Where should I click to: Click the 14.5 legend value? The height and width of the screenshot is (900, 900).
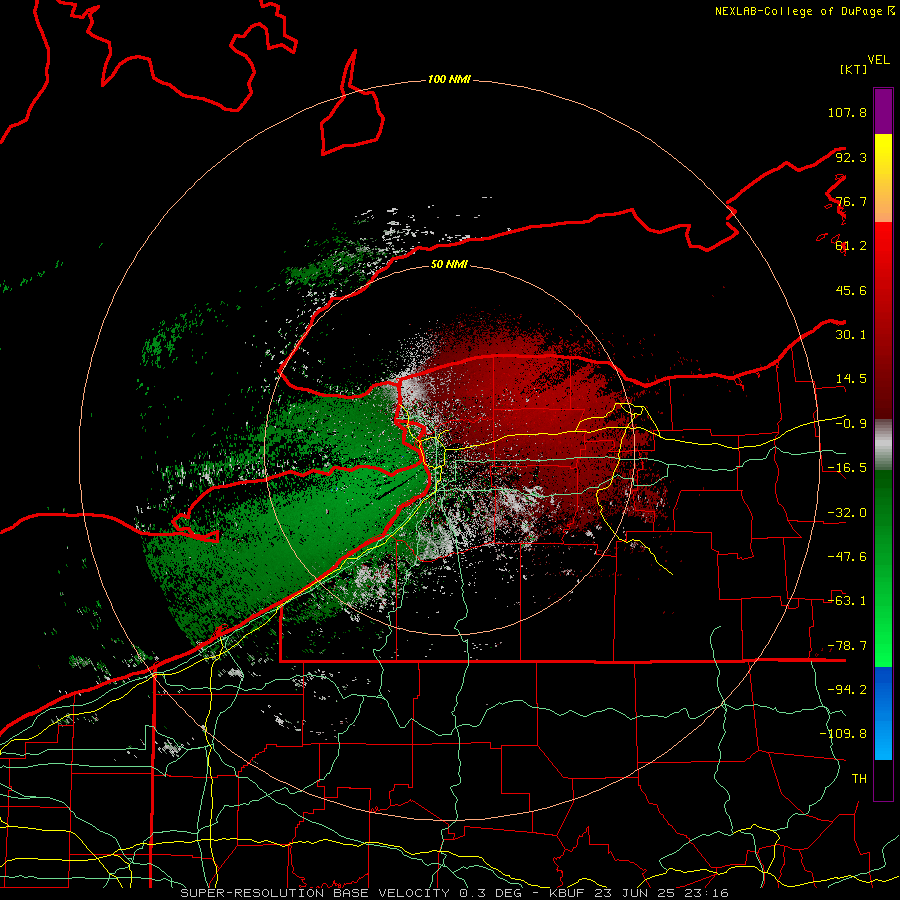click(x=851, y=379)
